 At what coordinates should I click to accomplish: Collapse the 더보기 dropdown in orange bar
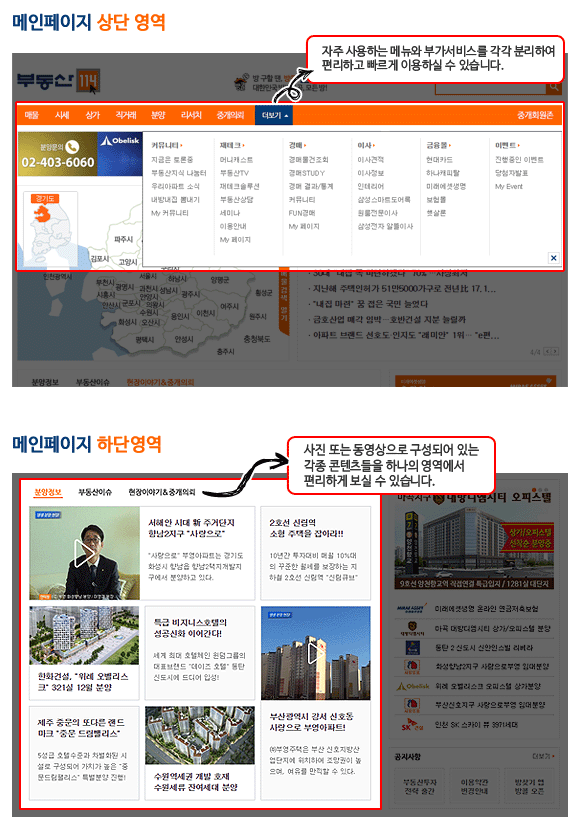point(274,115)
